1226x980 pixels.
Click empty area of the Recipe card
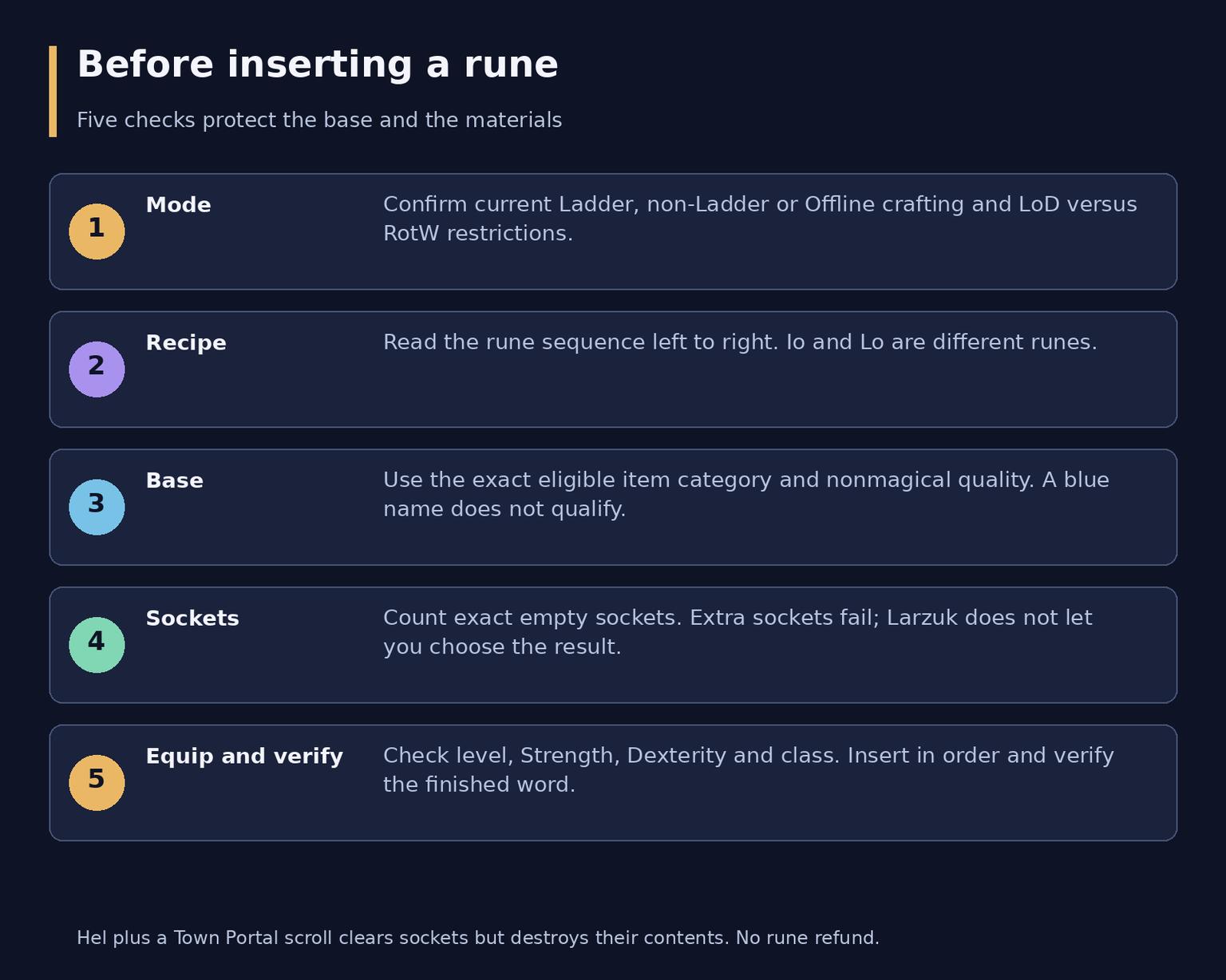[x=718, y=395]
